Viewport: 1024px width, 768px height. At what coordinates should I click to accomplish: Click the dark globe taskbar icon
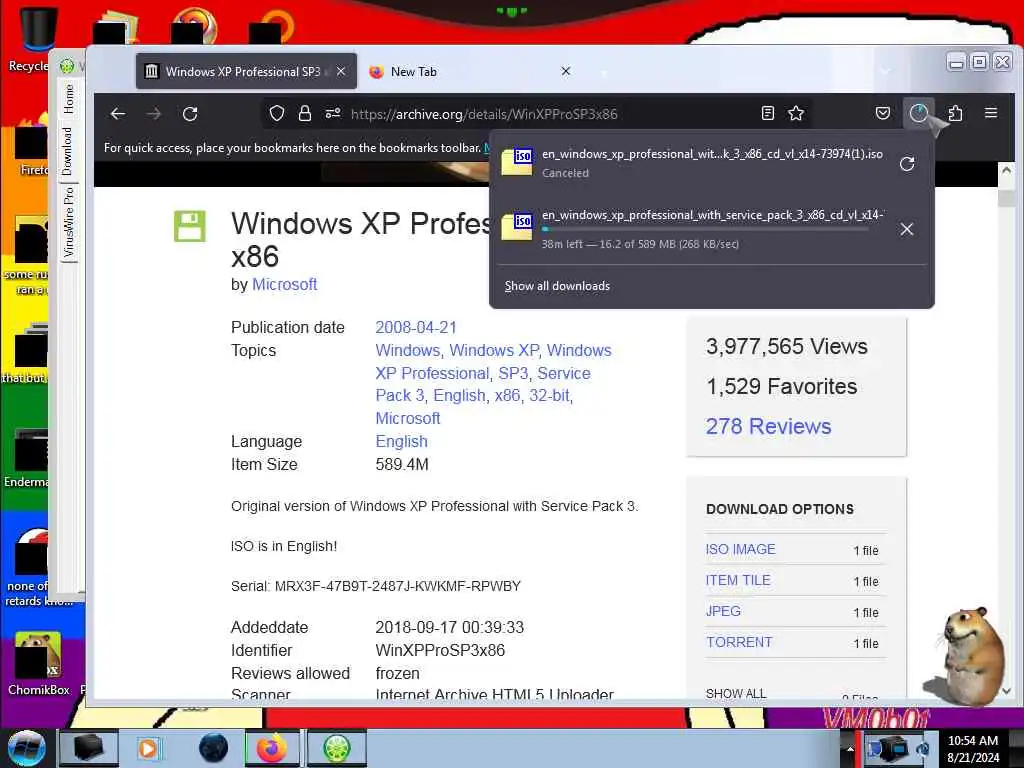point(214,748)
